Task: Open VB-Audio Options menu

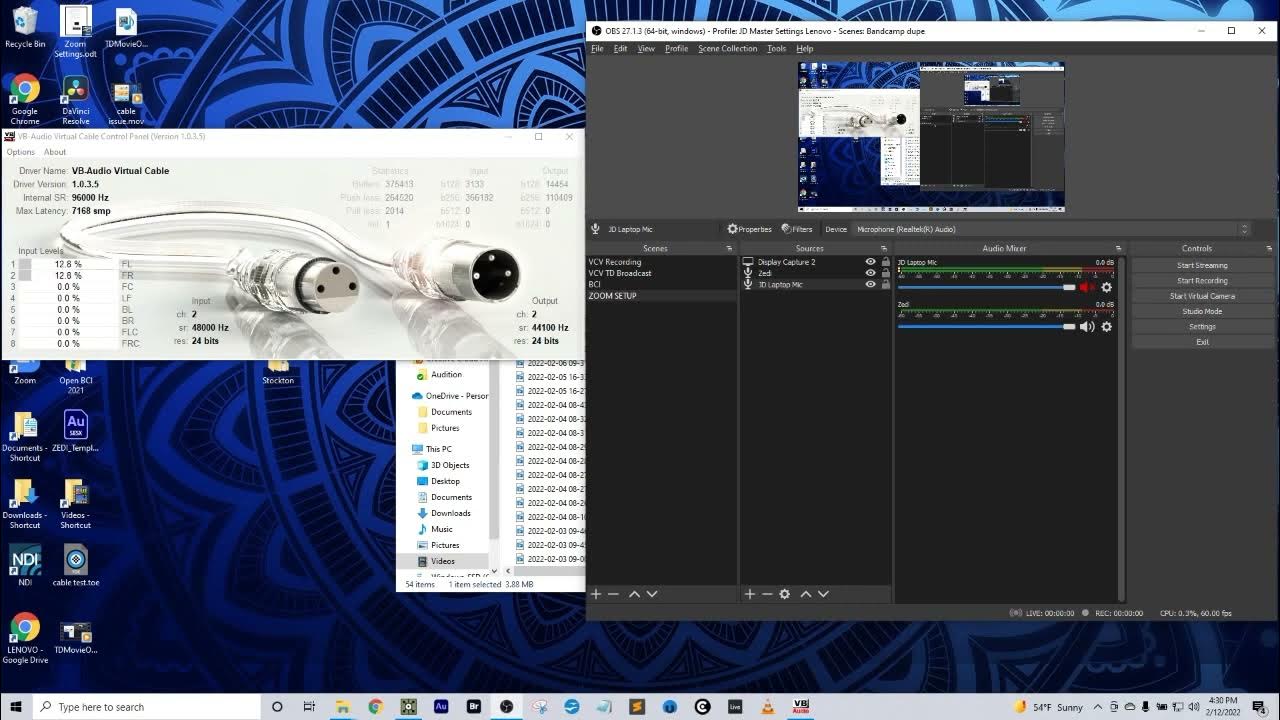Action: click(21, 152)
